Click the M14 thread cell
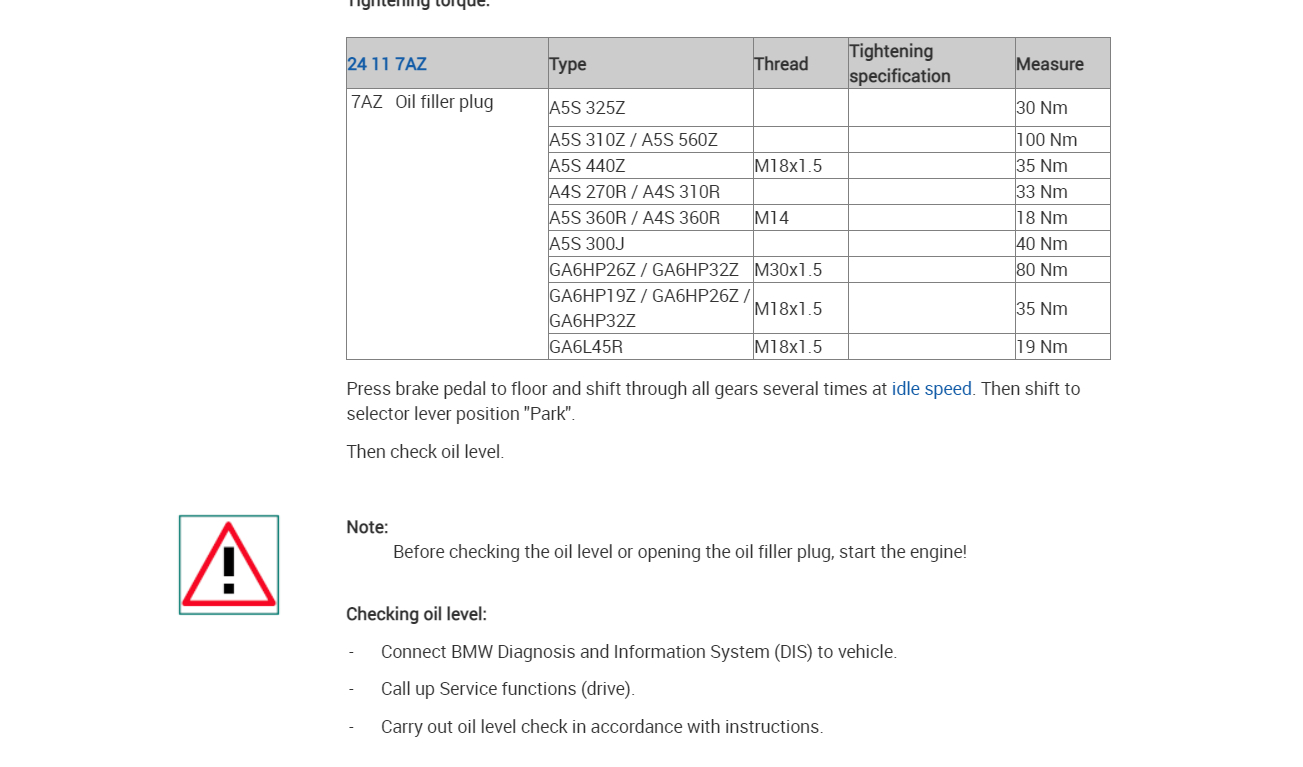The height and width of the screenshot is (767, 1303). point(772,218)
